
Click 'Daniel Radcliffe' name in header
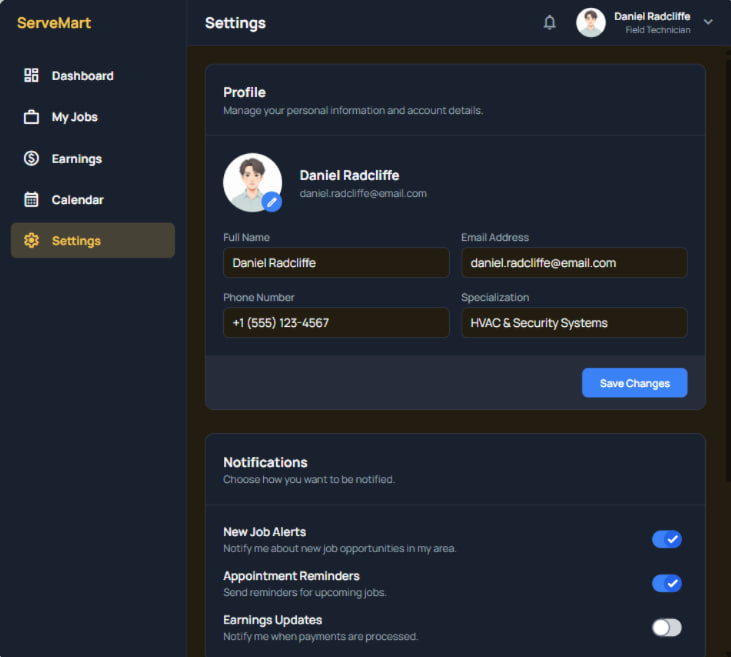pos(652,16)
